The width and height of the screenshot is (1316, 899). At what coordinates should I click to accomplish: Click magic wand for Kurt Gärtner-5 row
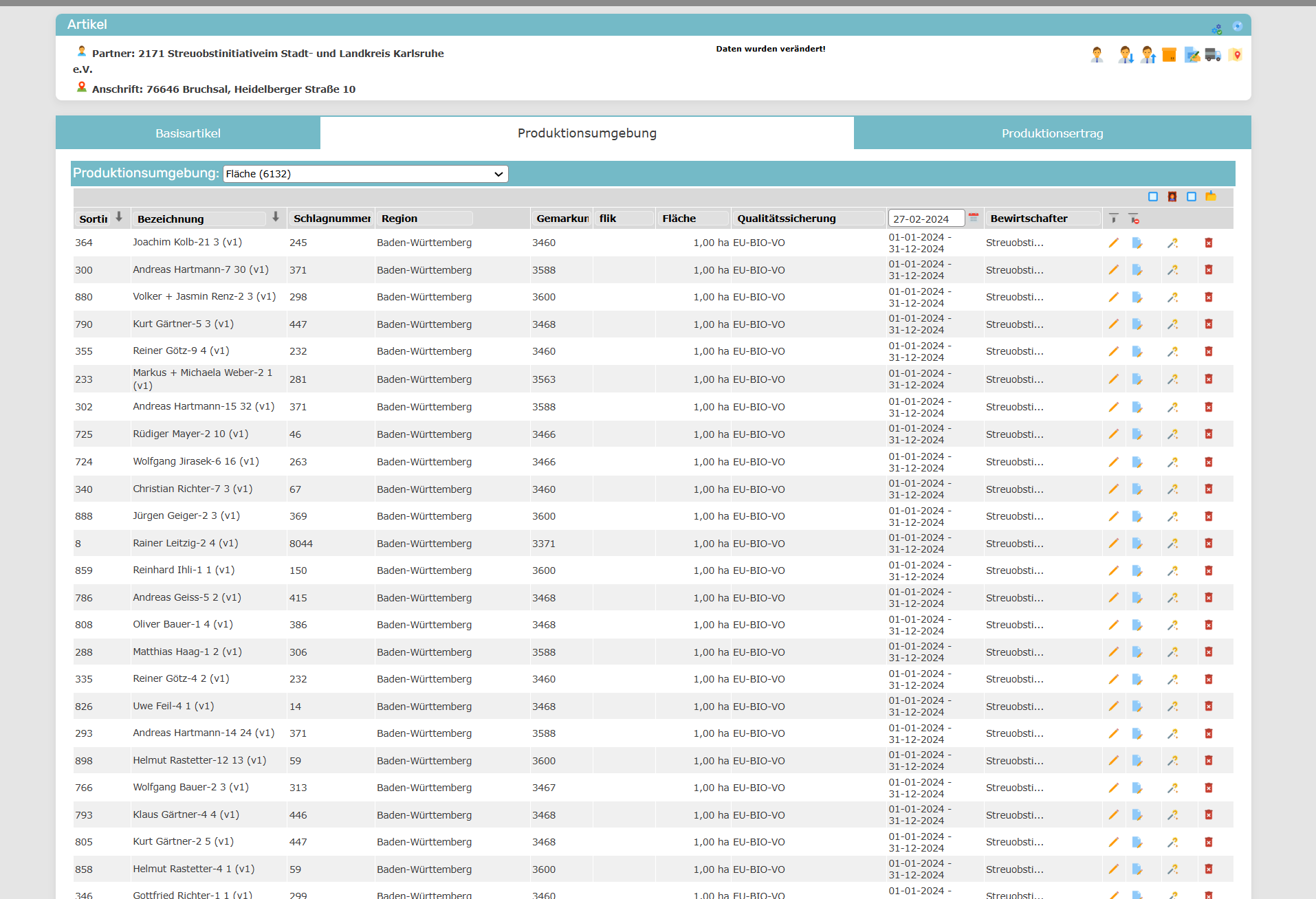[x=1172, y=324]
